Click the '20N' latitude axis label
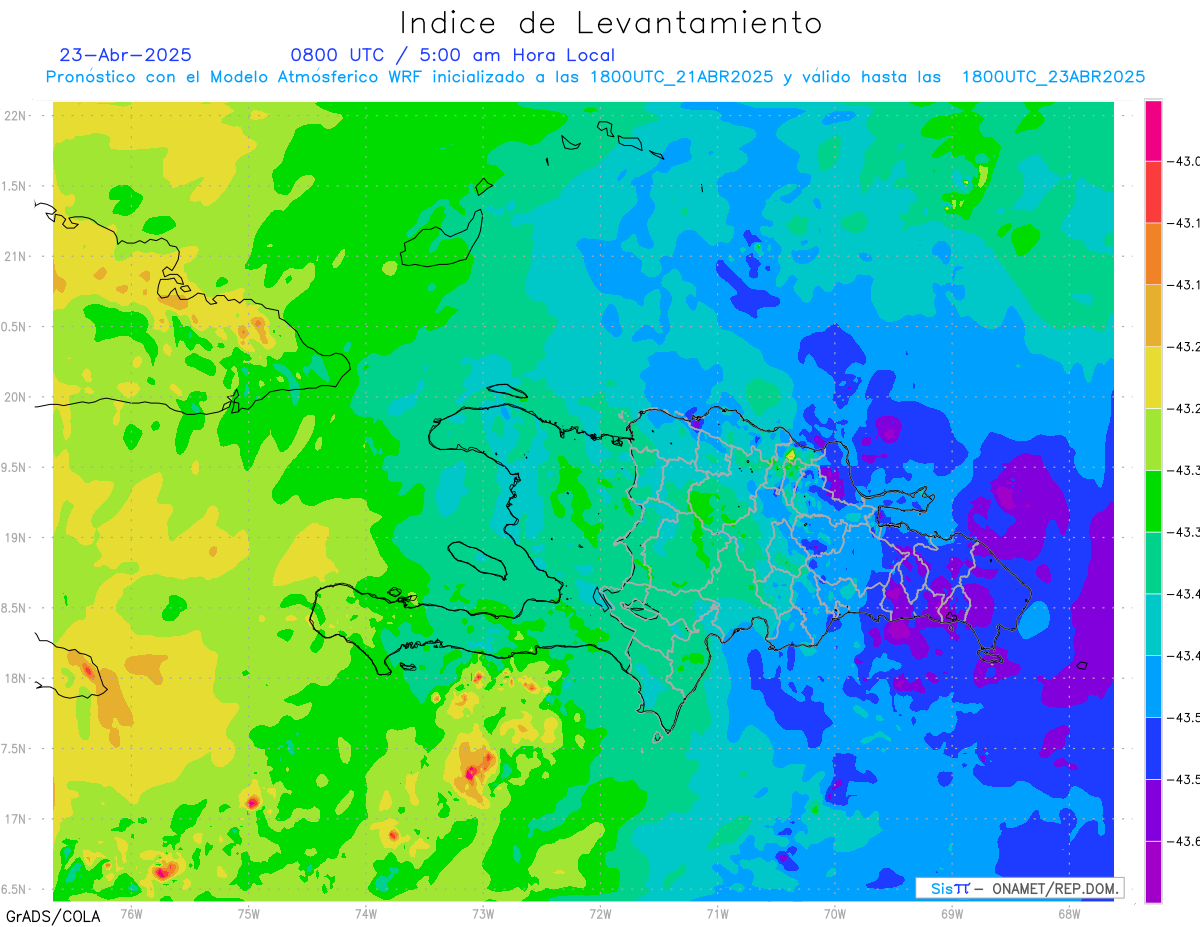The height and width of the screenshot is (927, 1200). click(16, 397)
